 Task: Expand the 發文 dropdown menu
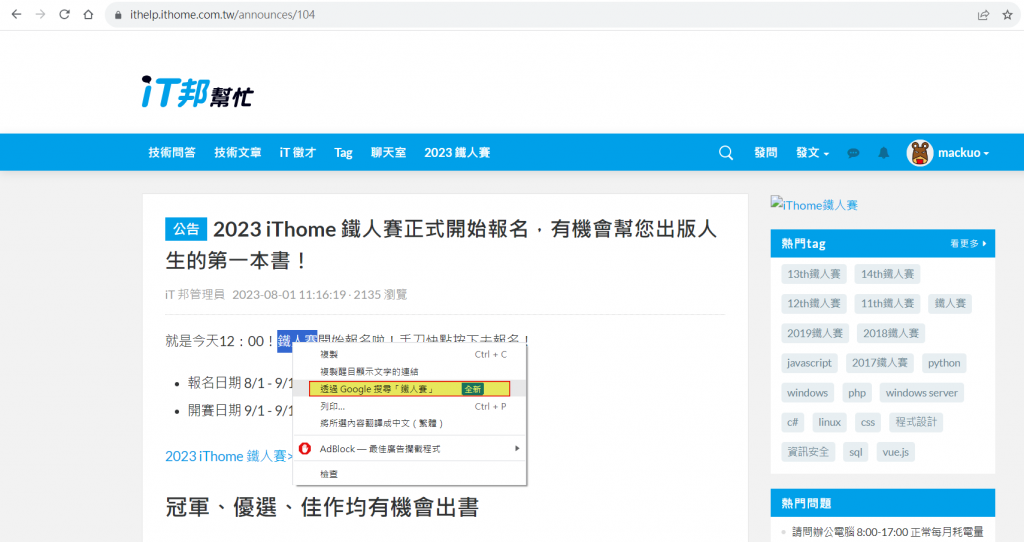pos(812,153)
